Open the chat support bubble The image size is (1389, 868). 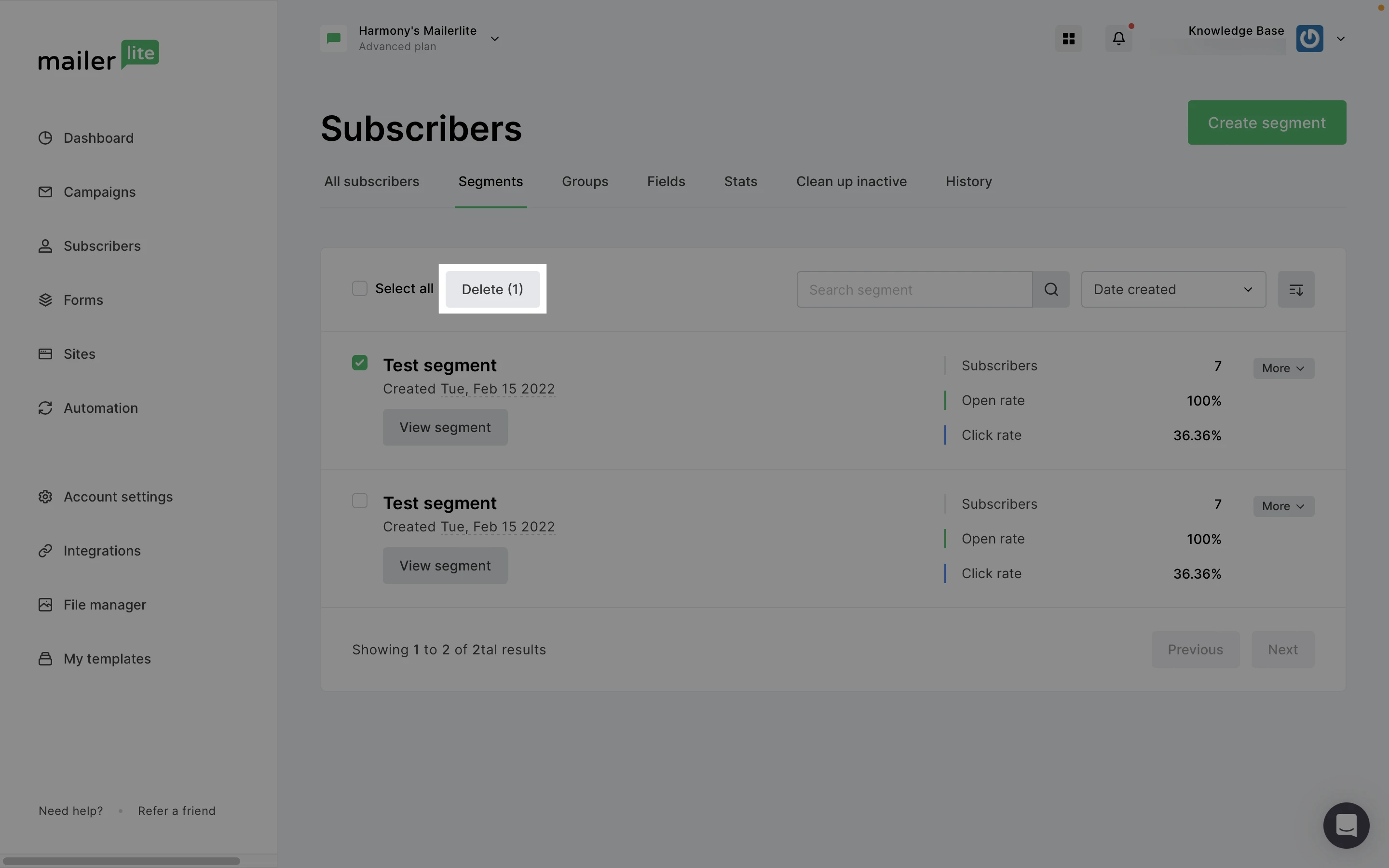(x=1346, y=825)
